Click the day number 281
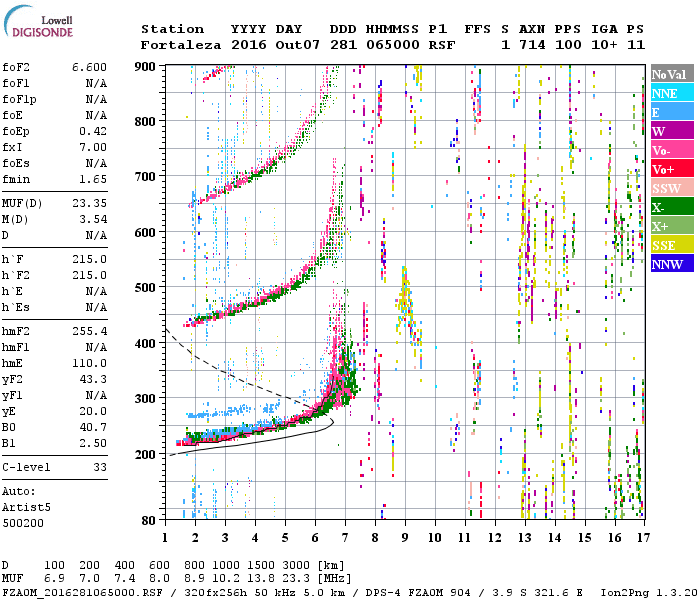The image size is (700, 600). point(343,45)
